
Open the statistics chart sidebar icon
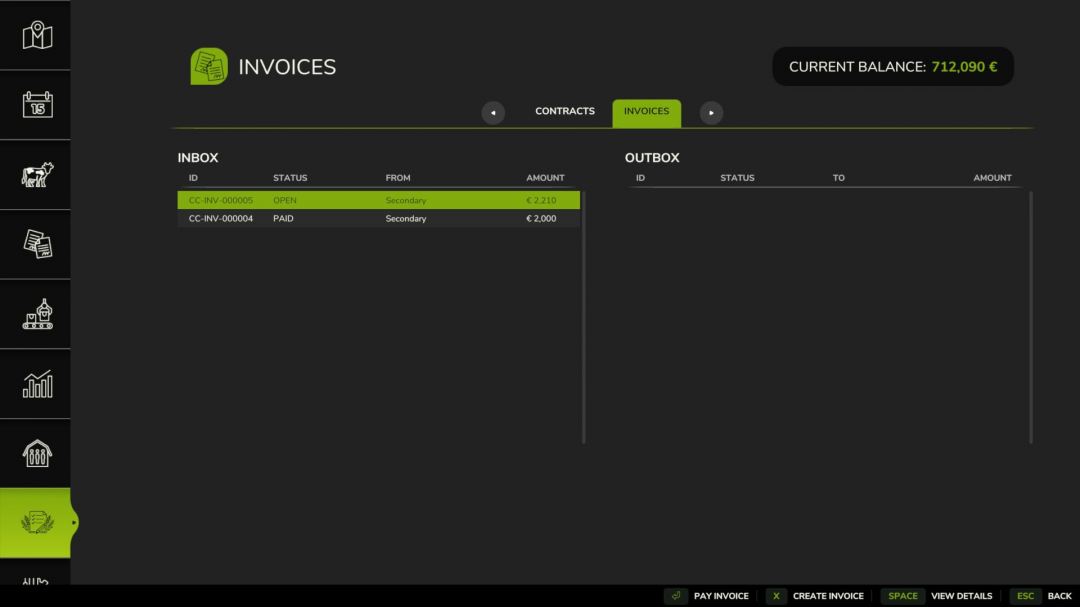coord(35,383)
